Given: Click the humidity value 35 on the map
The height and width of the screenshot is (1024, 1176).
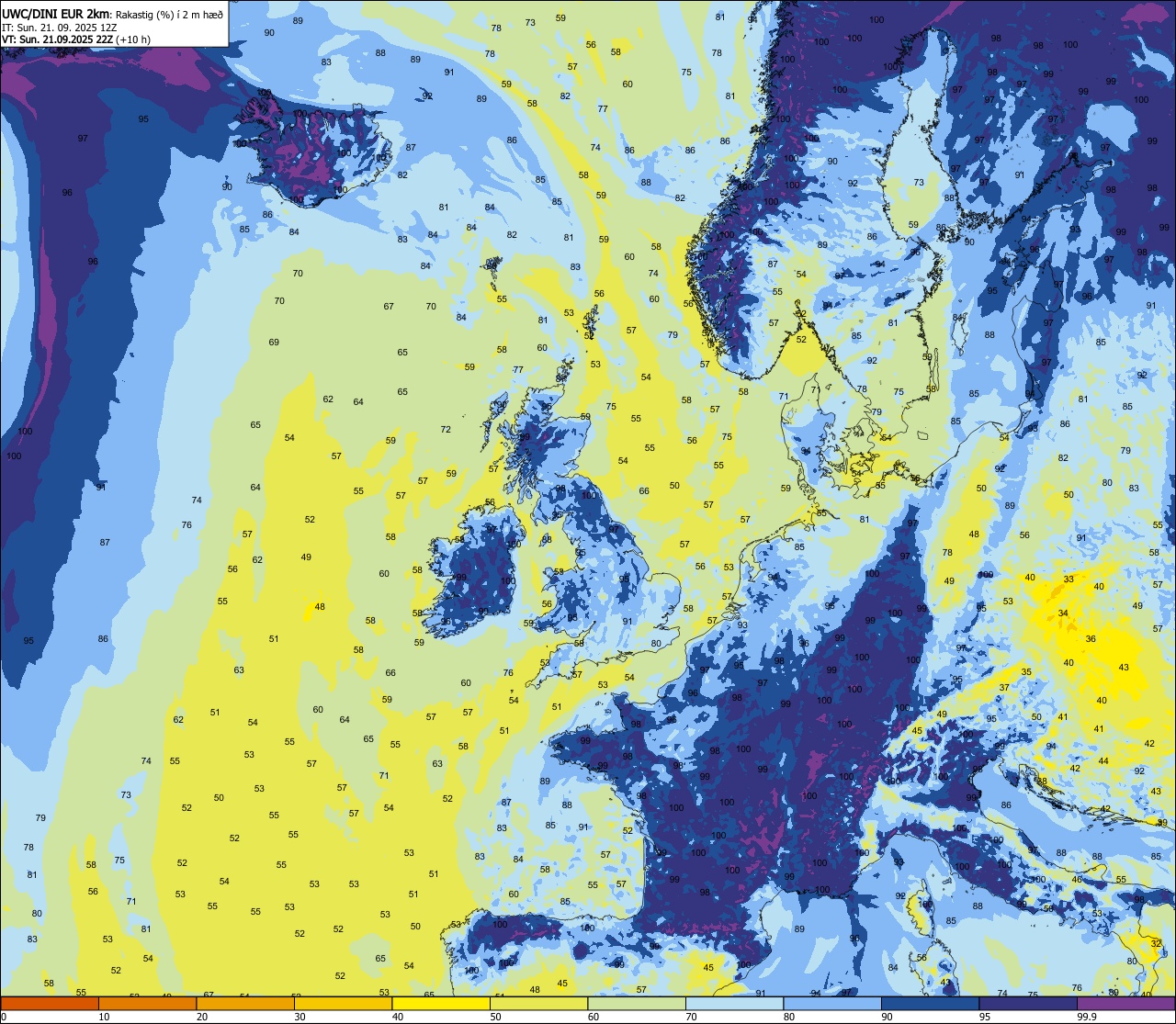Looking at the screenshot, I should [x=1026, y=672].
